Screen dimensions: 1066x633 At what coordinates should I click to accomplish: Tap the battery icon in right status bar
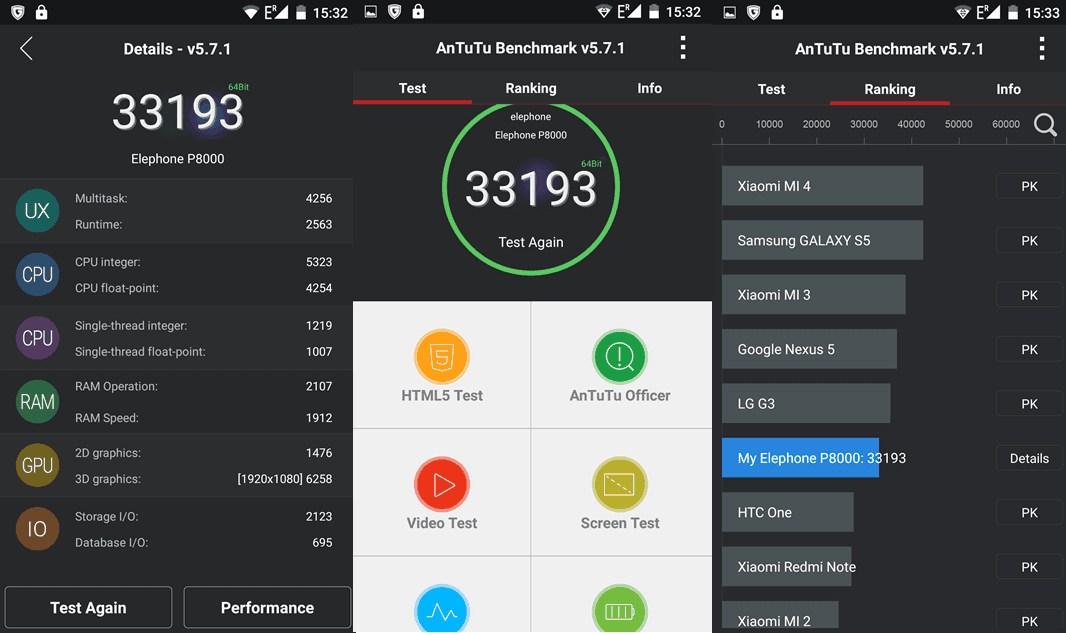click(x=1013, y=12)
